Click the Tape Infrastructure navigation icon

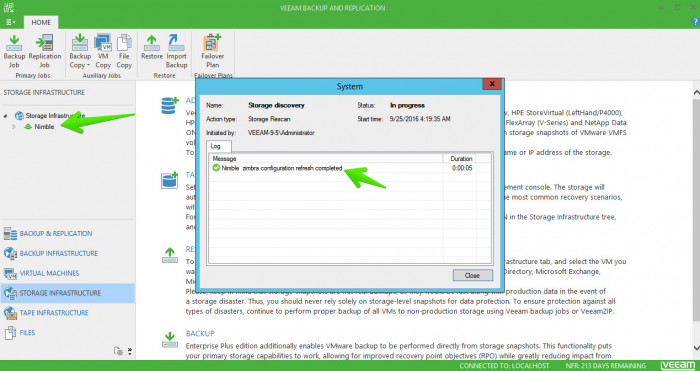pos(10,313)
